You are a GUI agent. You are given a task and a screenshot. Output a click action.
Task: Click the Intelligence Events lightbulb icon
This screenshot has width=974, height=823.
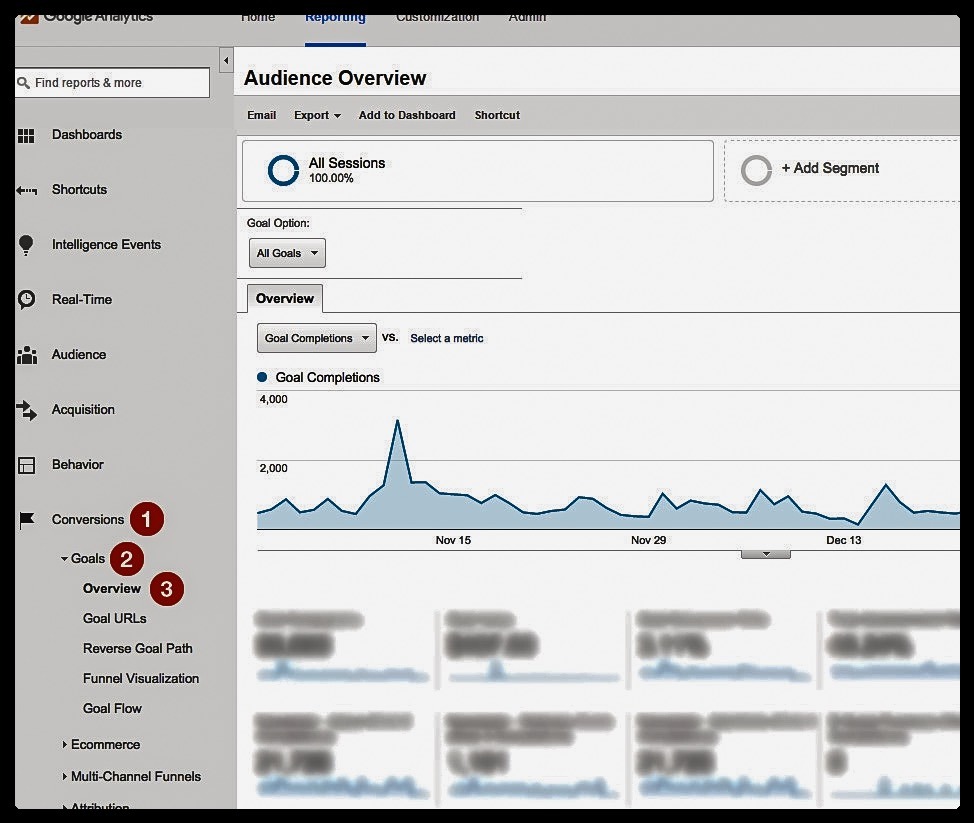(x=26, y=245)
